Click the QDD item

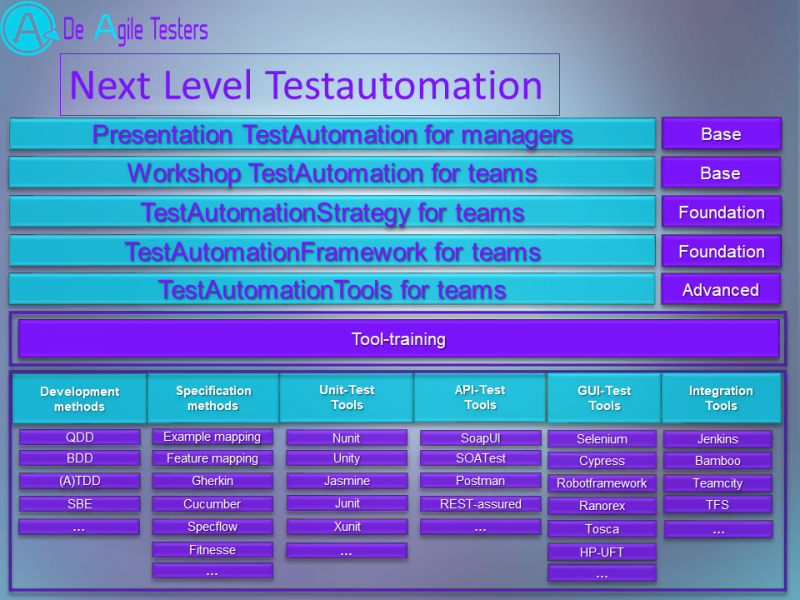click(80, 437)
